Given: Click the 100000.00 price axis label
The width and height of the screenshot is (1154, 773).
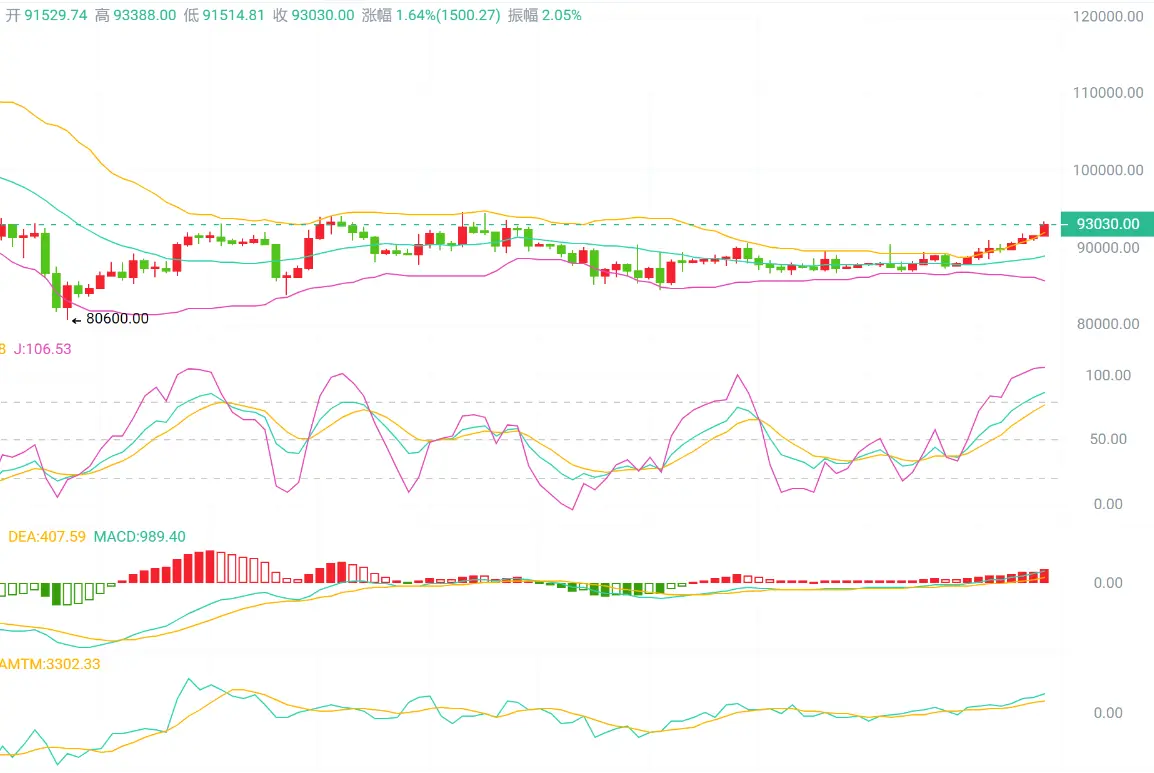Looking at the screenshot, I should [1108, 170].
